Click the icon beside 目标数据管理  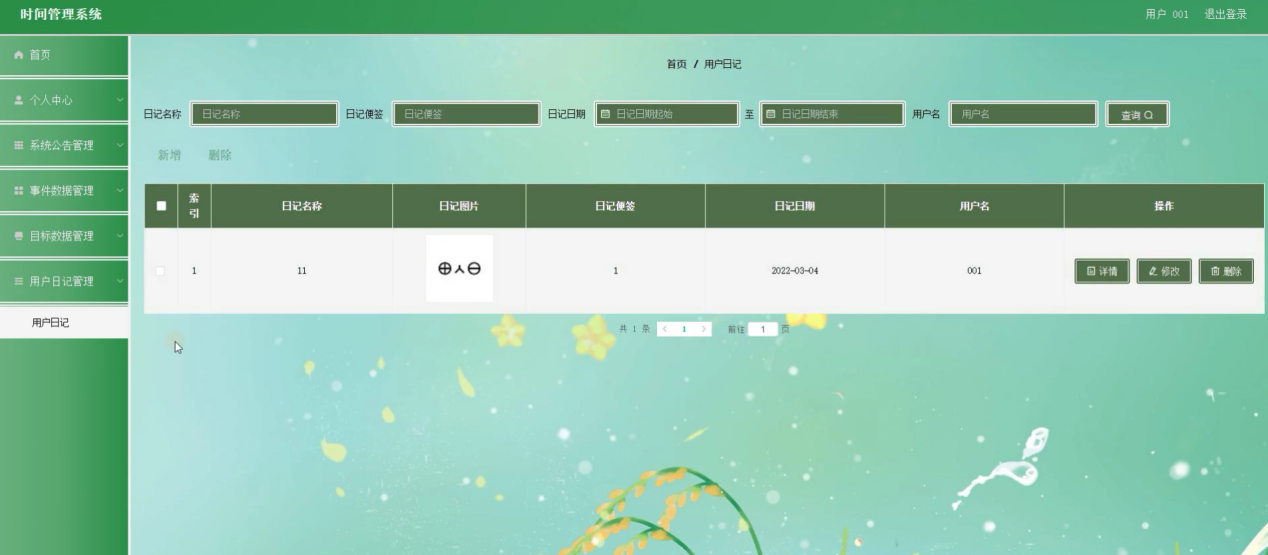click(x=18, y=236)
